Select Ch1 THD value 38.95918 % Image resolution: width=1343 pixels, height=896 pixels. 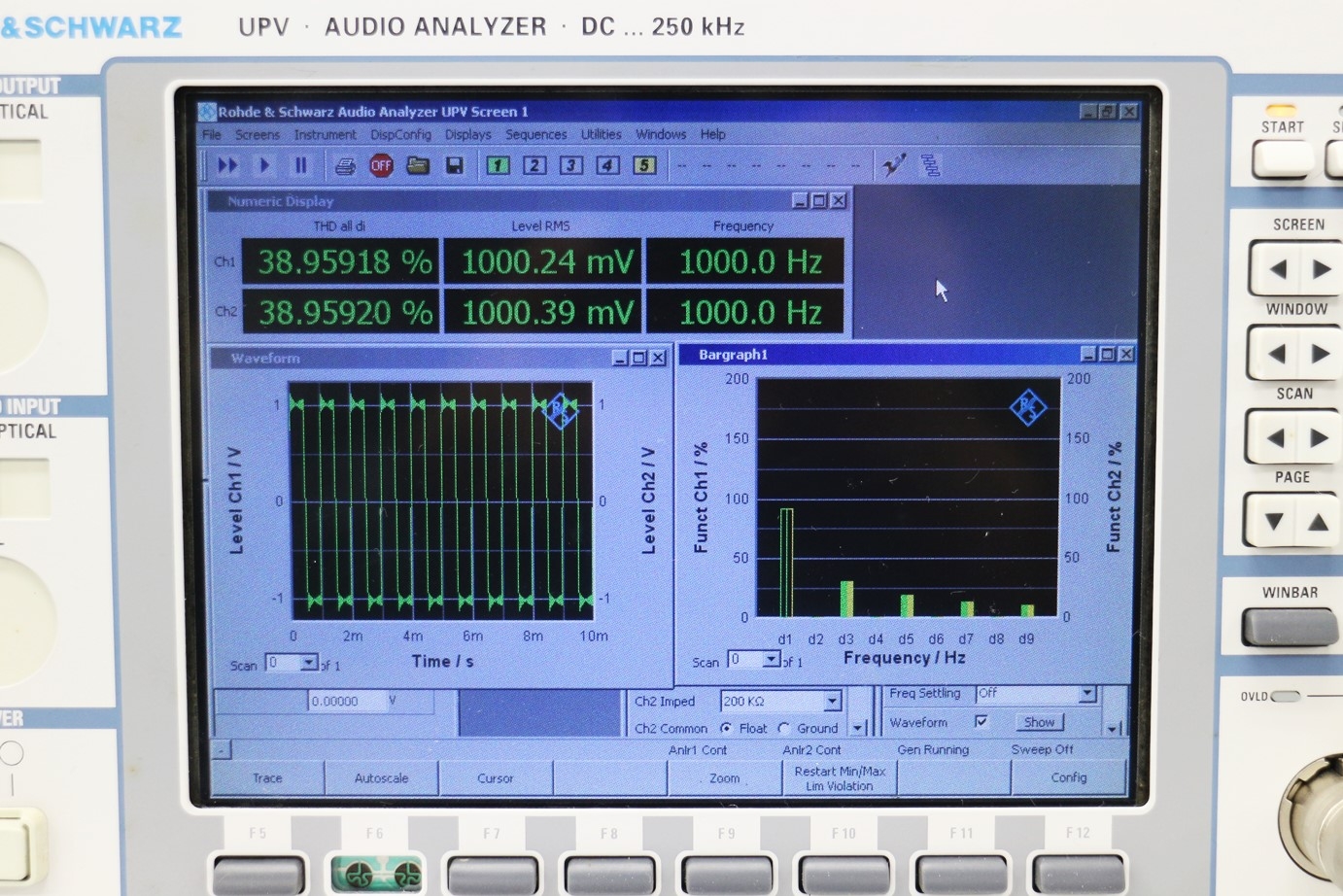pyautogui.click(x=340, y=261)
